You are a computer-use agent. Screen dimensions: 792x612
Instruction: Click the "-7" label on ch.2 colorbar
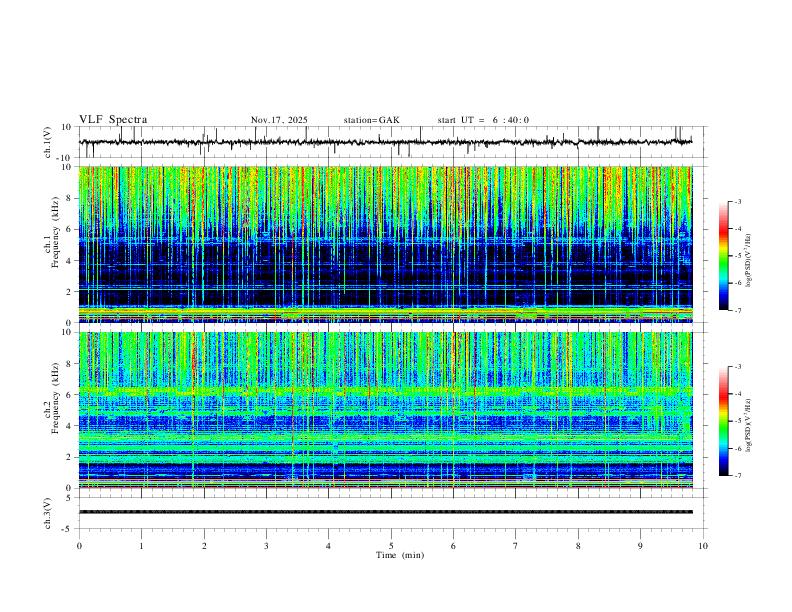[x=737, y=476]
